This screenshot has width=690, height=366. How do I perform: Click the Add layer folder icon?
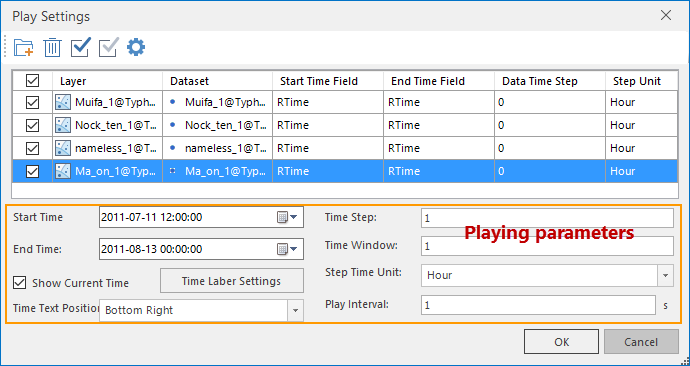point(23,47)
